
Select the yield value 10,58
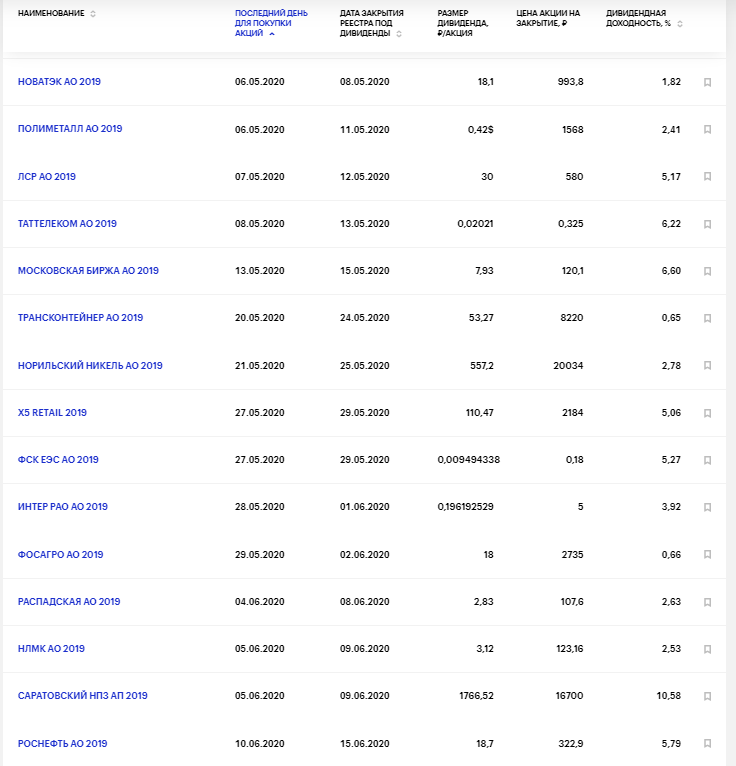click(669, 695)
